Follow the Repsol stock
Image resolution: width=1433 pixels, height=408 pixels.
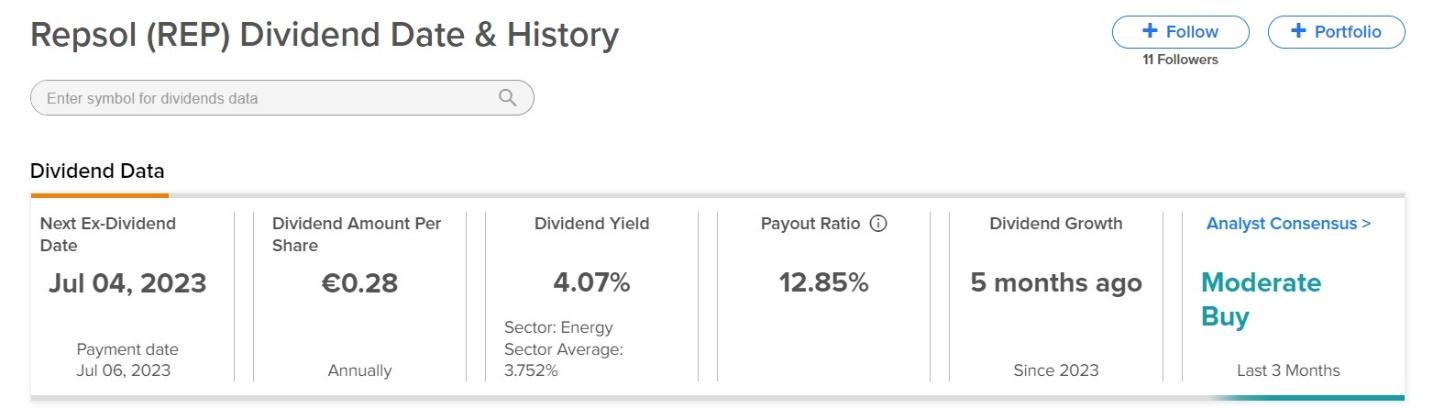(x=1180, y=32)
